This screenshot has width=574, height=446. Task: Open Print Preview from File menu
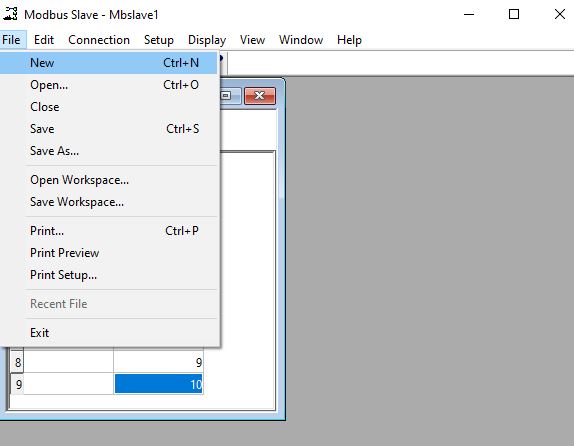109,253
